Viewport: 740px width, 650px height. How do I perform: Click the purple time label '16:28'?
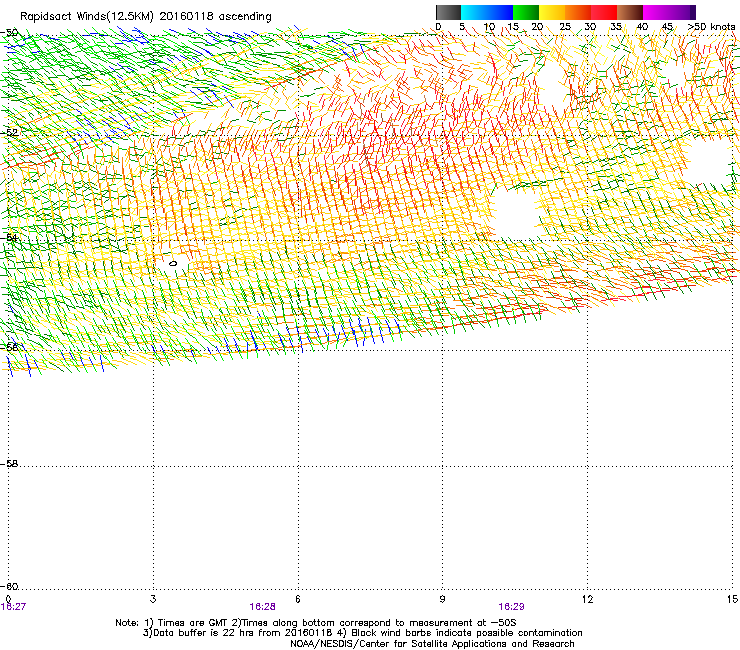(262, 607)
